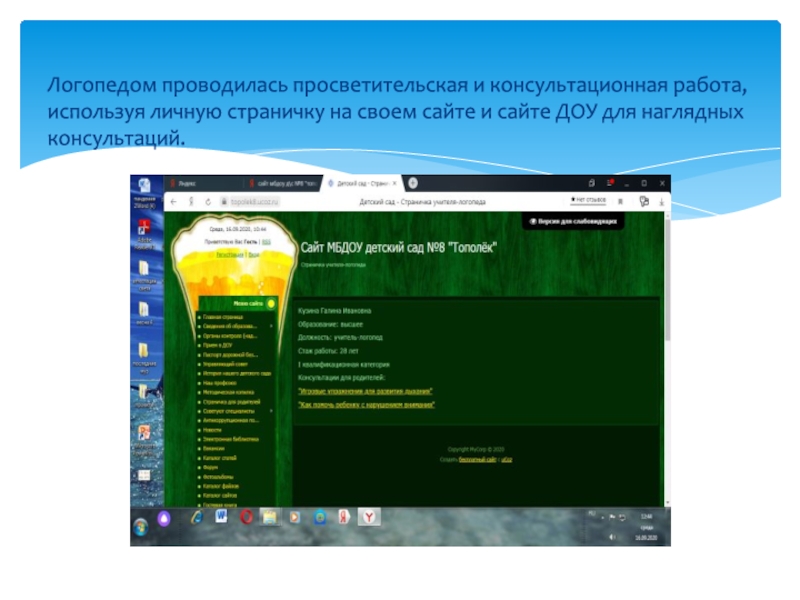800x600 pixels.
Task: Open the browser protection shield icon
Action: (644, 202)
